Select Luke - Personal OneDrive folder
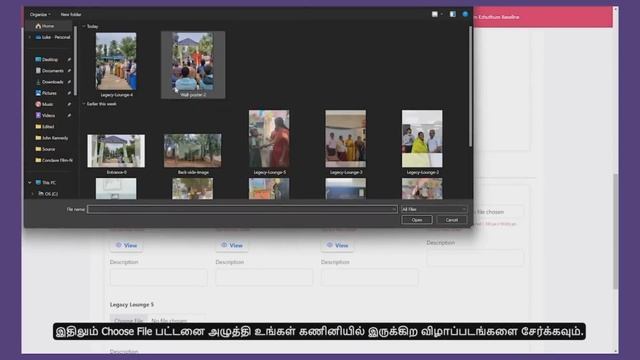Image resolution: width=640 pixels, height=360 pixels. (53, 37)
